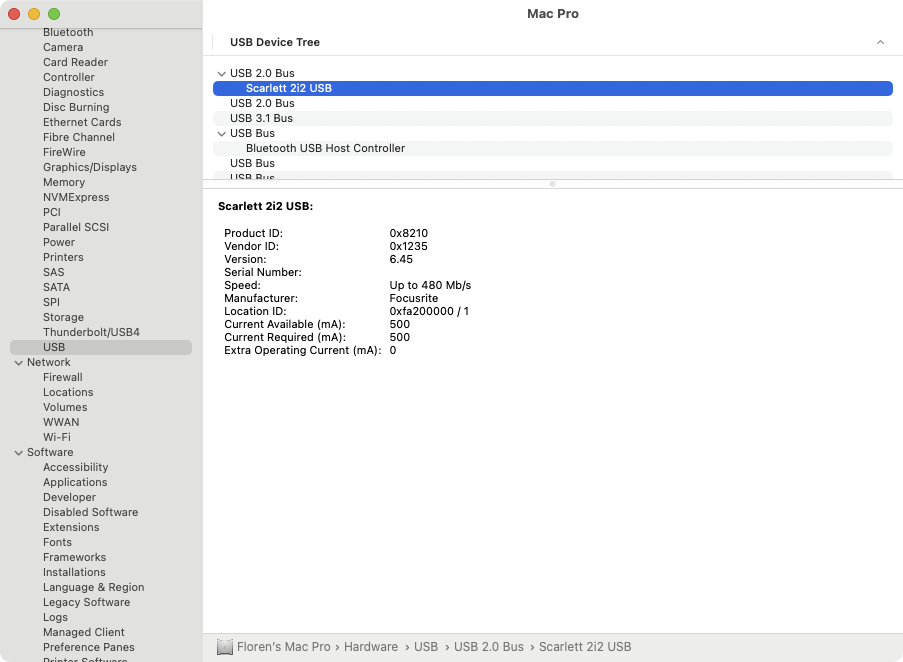Click the USB Device Tree column header
The height and width of the screenshot is (662, 903).
coord(275,42)
